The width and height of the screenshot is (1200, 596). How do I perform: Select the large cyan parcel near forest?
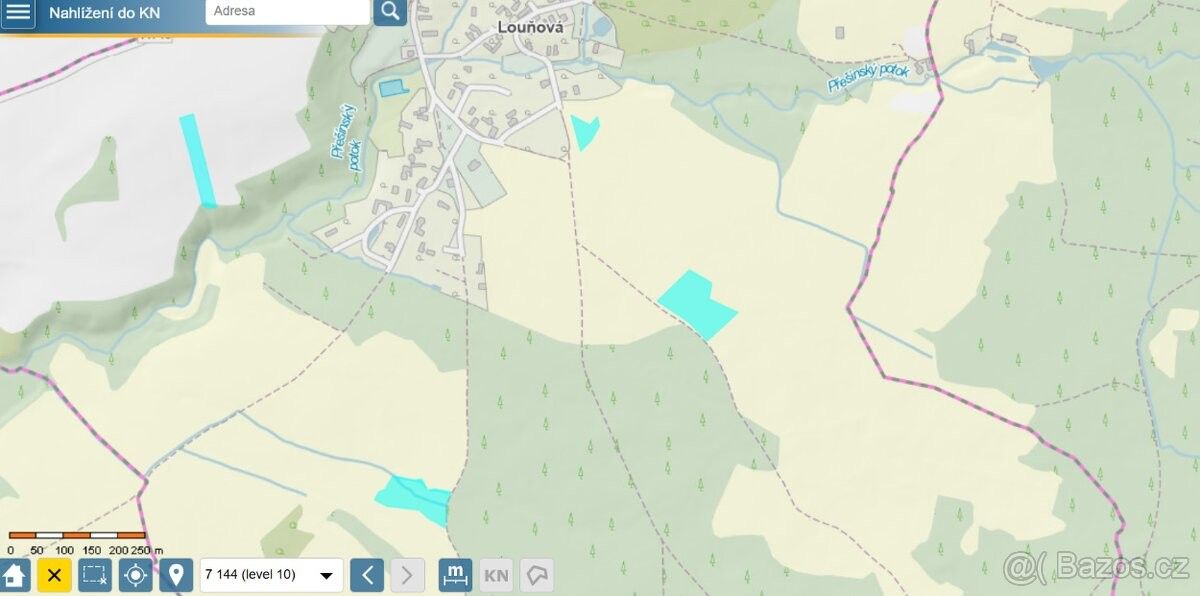click(697, 304)
